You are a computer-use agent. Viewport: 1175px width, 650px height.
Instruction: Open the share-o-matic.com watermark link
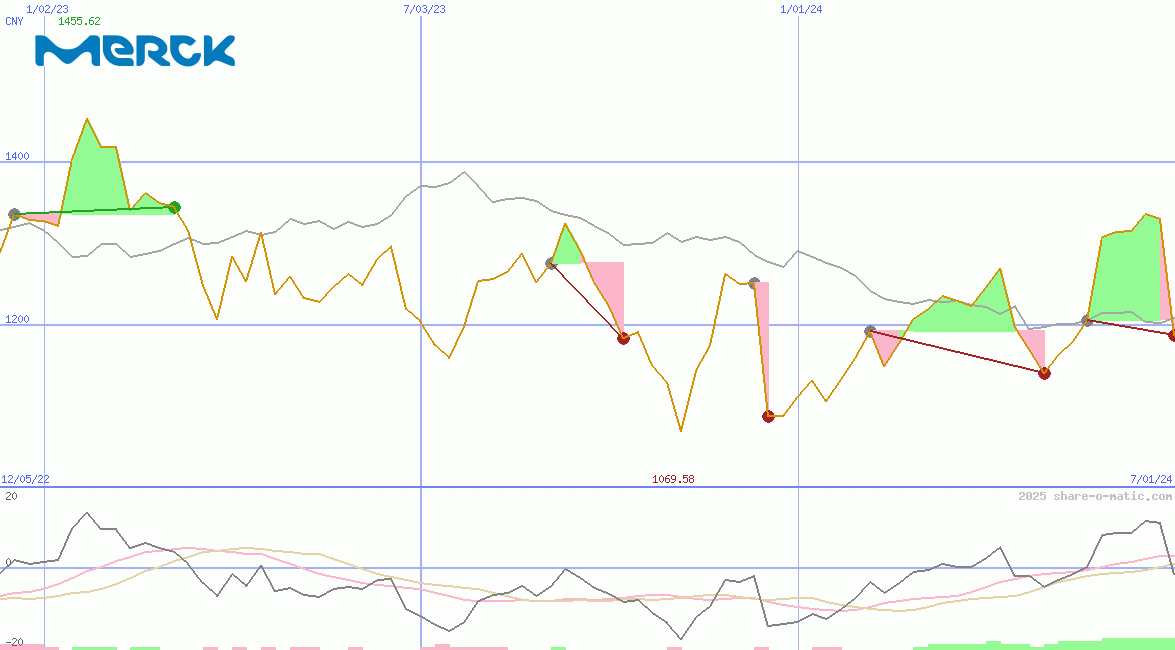(x=1094, y=496)
